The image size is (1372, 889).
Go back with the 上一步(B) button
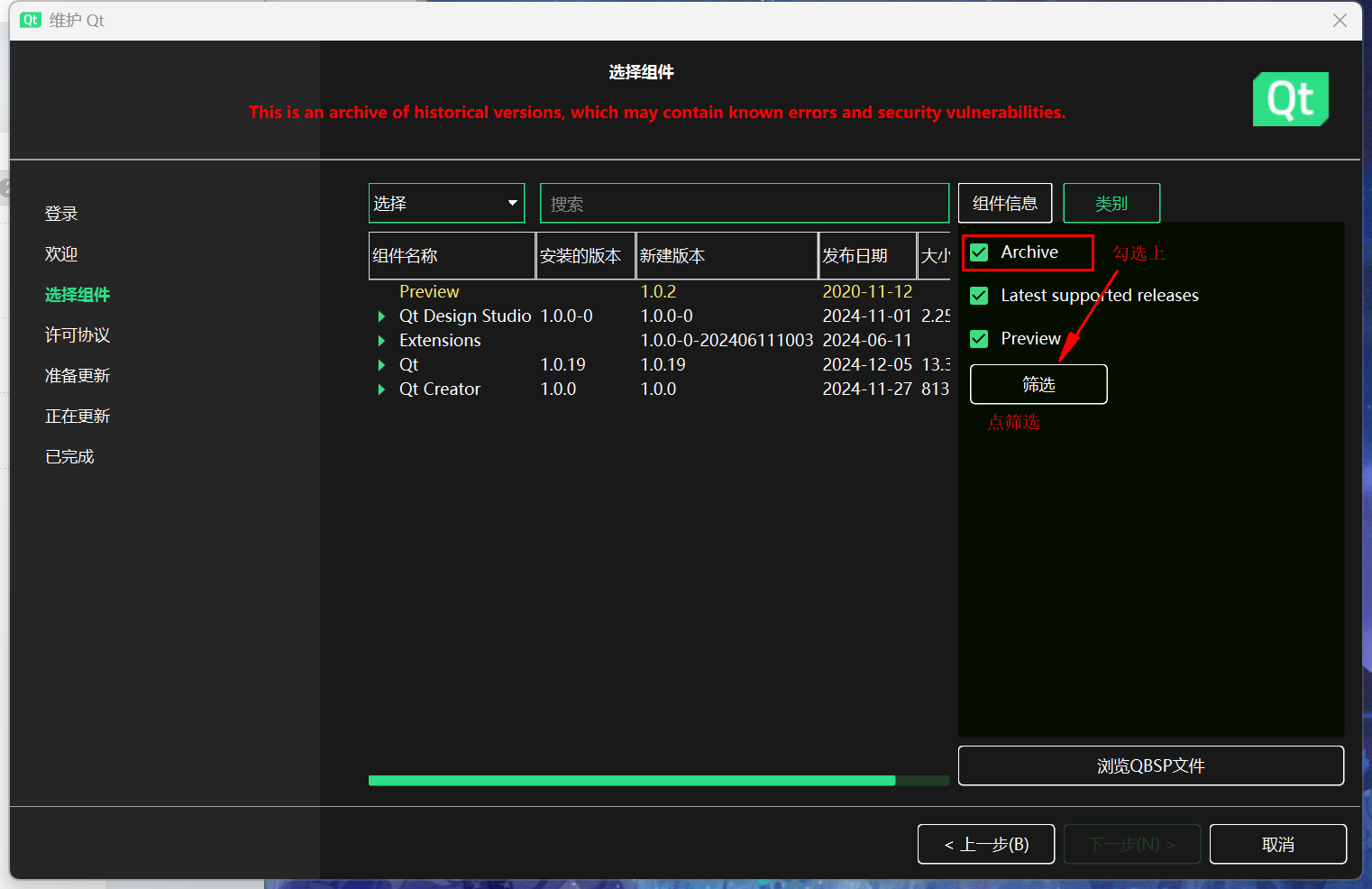click(985, 845)
